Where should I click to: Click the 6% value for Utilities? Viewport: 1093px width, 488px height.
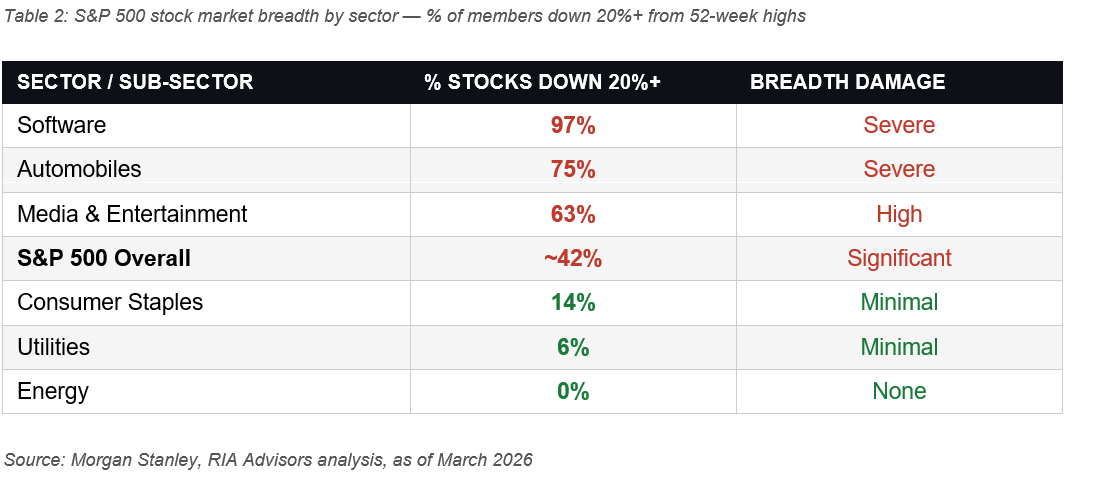point(573,347)
